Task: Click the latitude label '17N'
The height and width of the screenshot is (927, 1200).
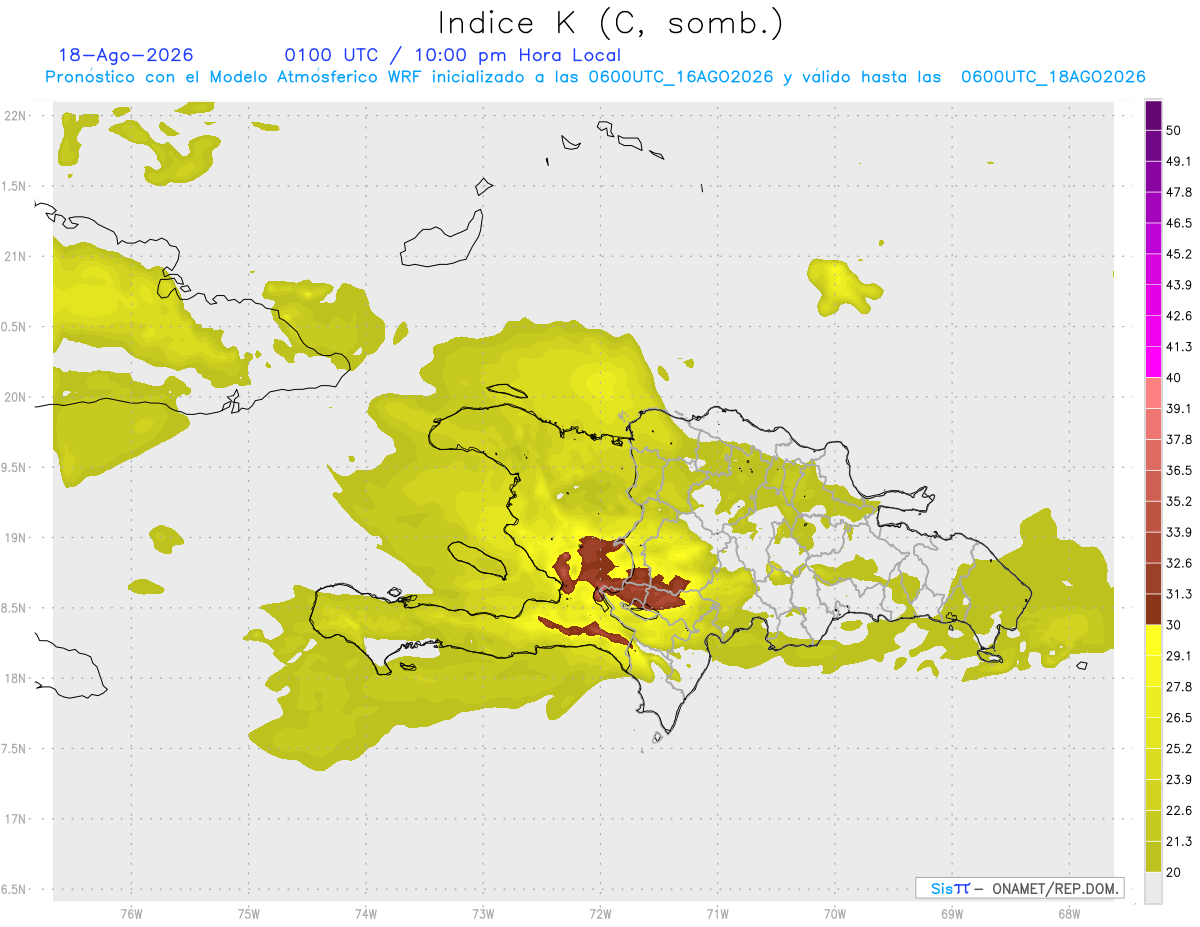Action: (x=16, y=819)
